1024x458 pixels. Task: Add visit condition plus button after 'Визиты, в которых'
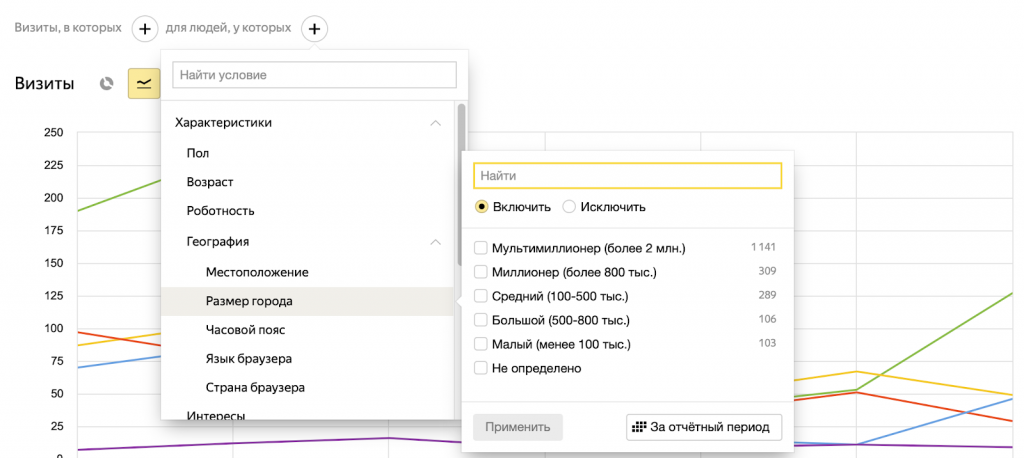(x=145, y=29)
